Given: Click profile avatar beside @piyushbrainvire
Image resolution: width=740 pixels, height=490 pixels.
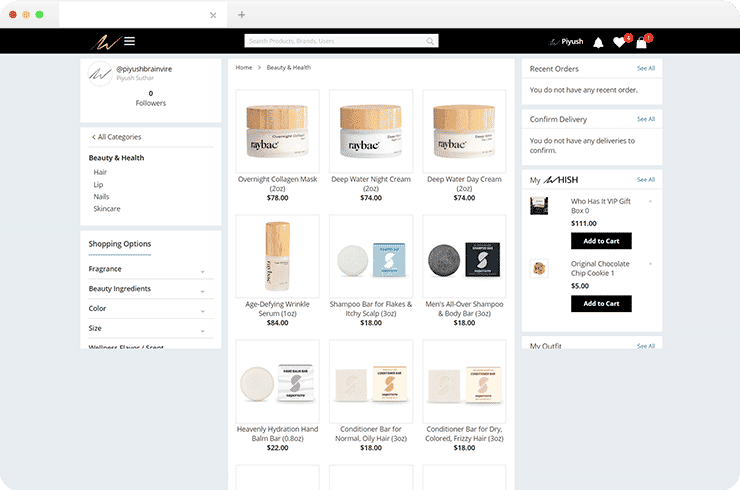Looking at the screenshot, I should (100, 73).
